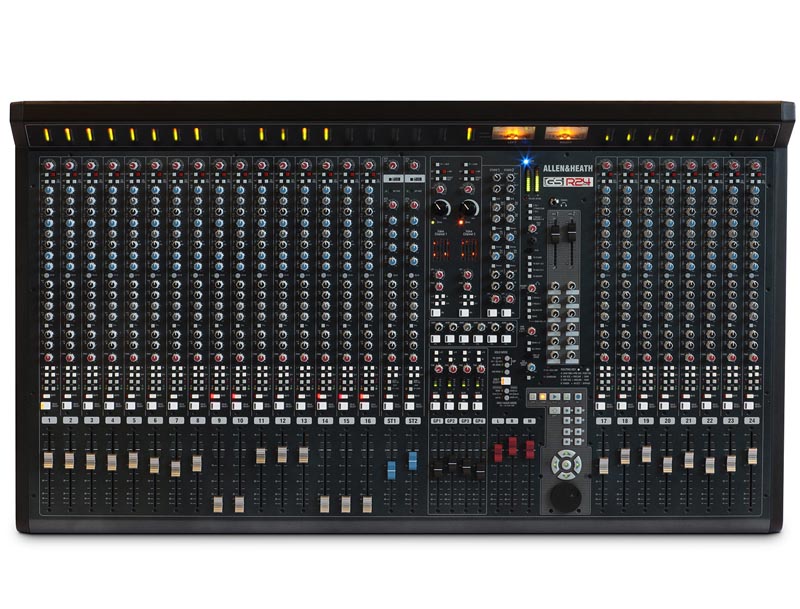
Task: Select the channel 13 number label
Action: pyautogui.click(x=304, y=421)
